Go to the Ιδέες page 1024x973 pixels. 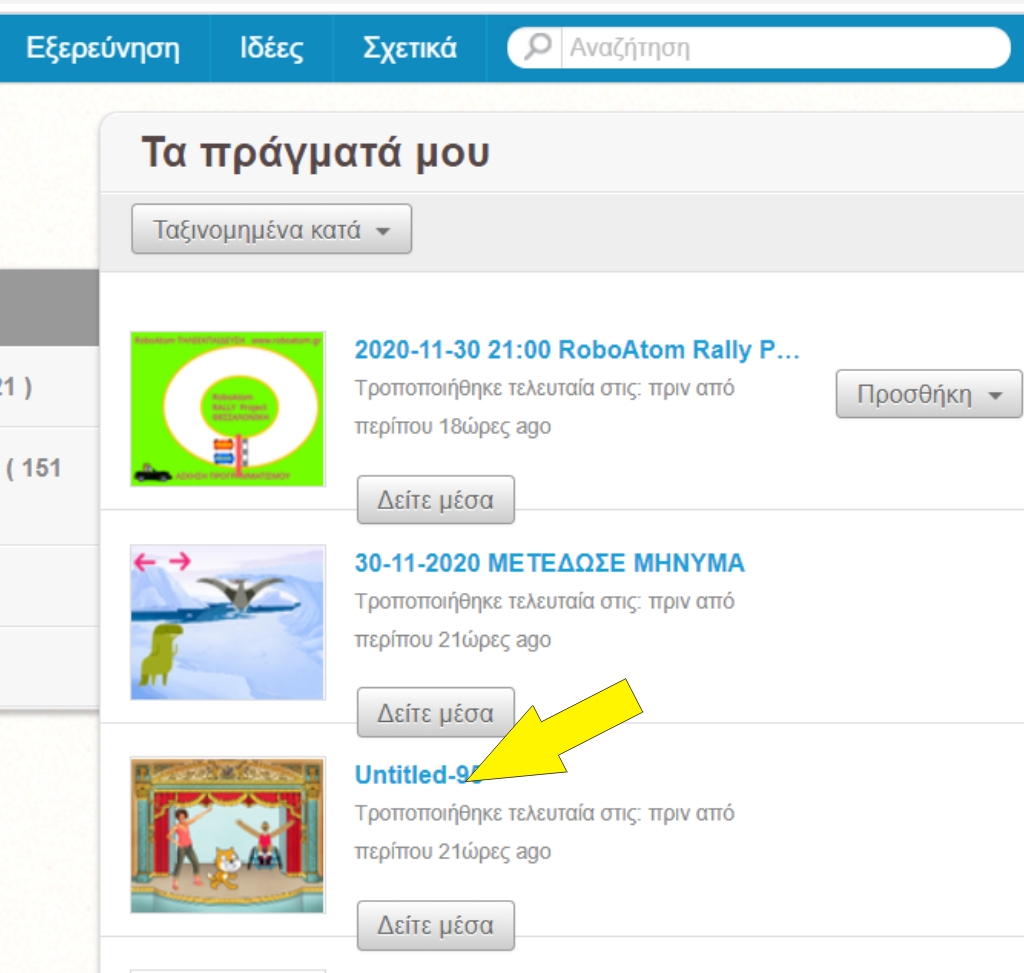click(271, 48)
